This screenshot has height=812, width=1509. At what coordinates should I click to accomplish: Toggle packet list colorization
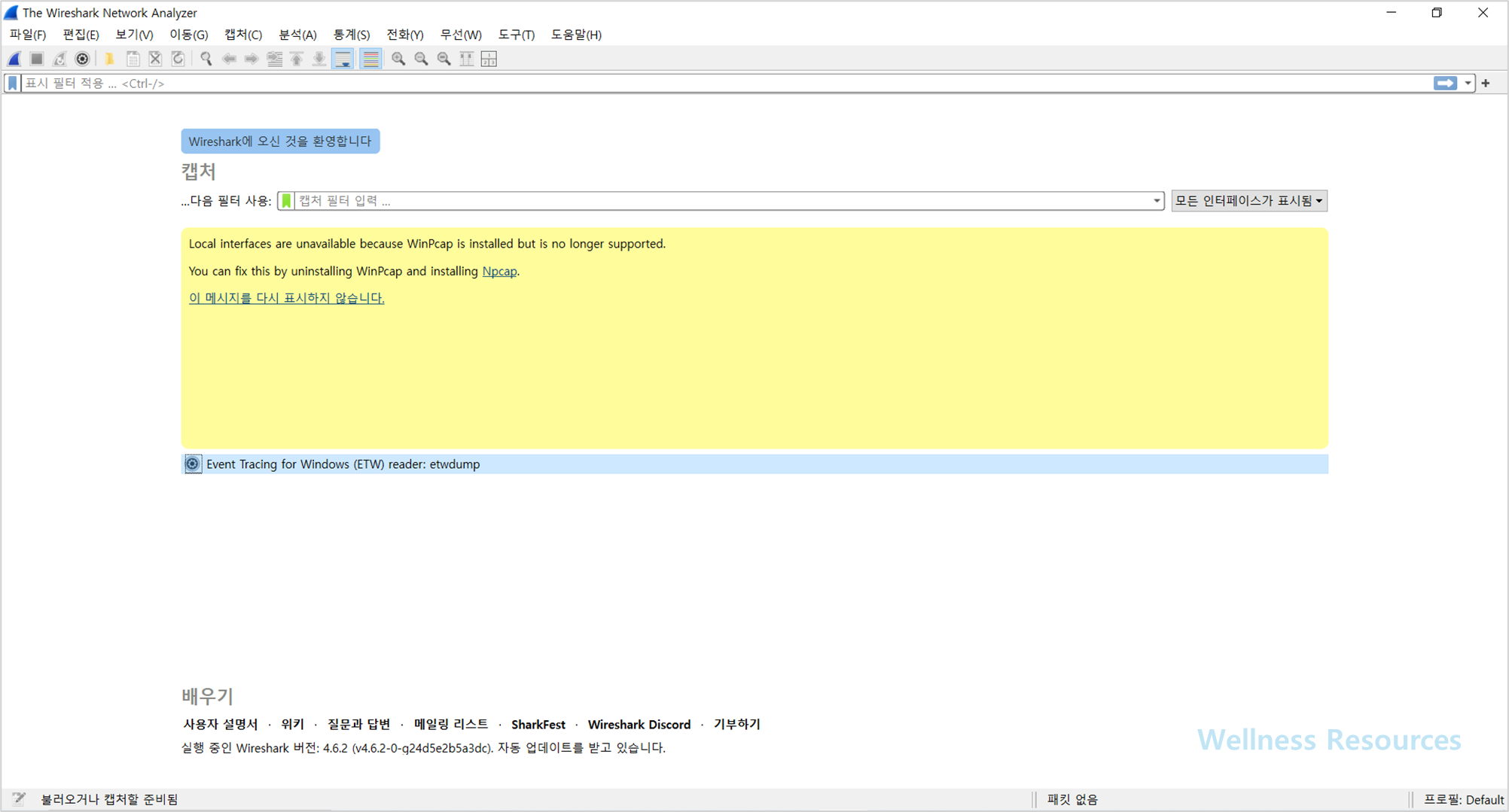(x=370, y=59)
